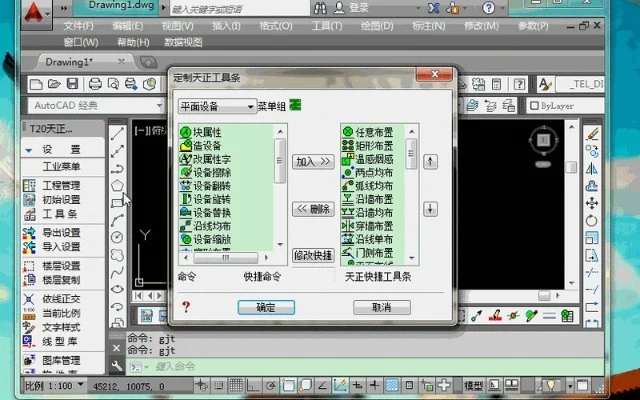Click the << 删除 button
Screen dimensions: 640x400
(313, 209)
